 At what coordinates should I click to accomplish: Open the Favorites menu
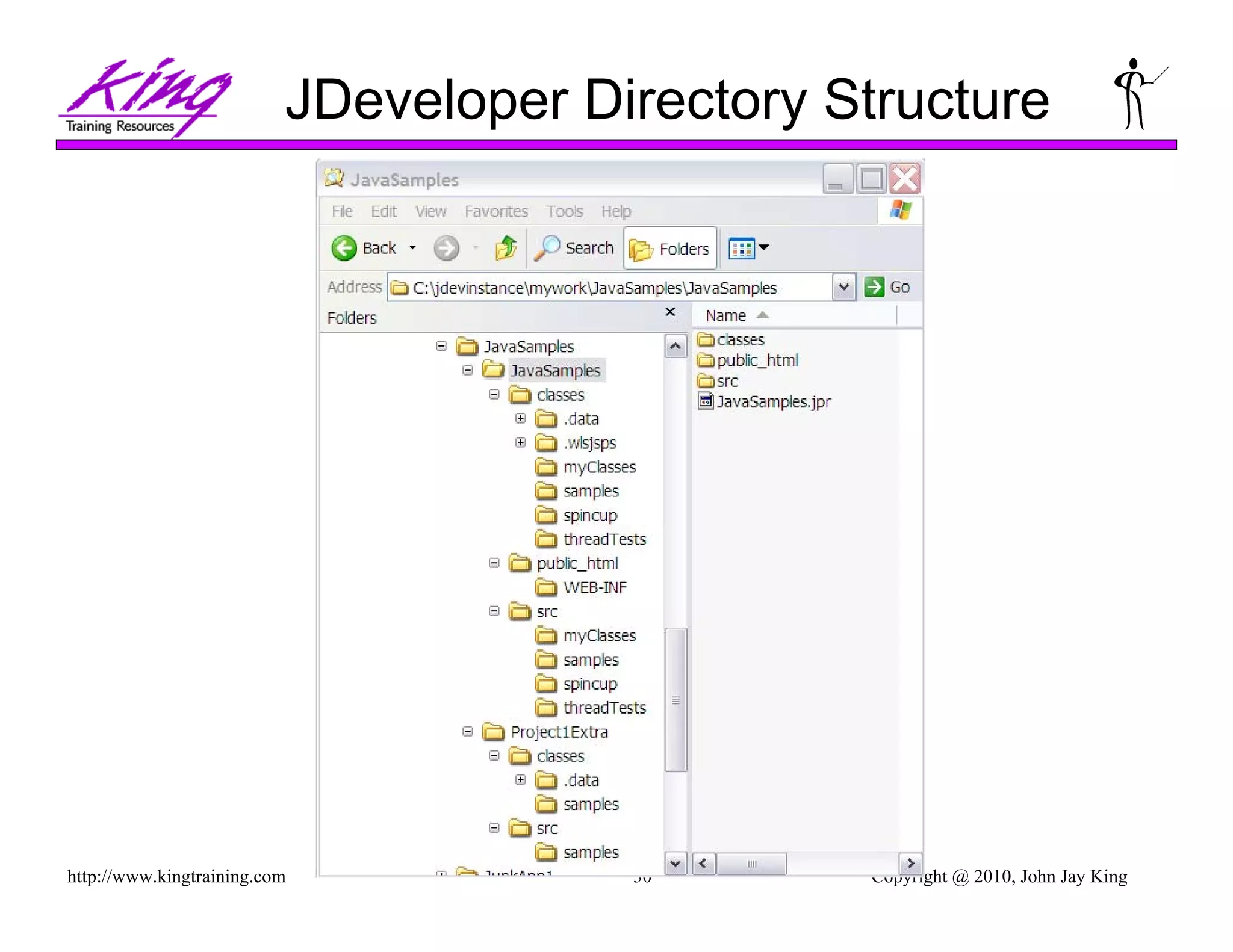[x=496, y=212]
